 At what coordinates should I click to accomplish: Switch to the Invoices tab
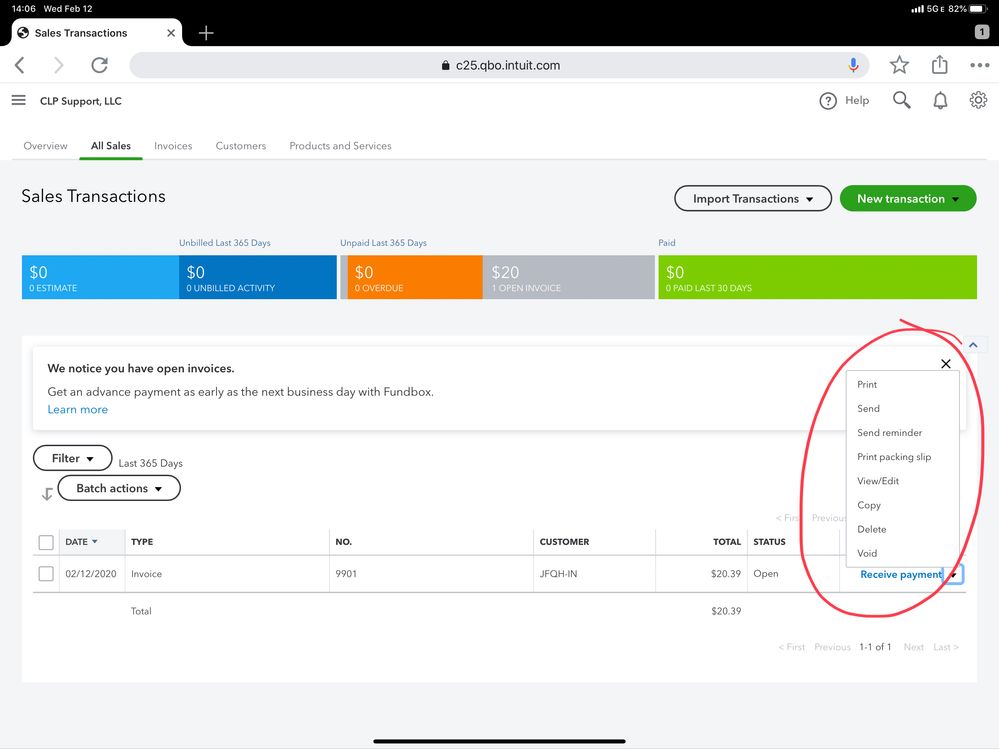(x=173, y=146)
